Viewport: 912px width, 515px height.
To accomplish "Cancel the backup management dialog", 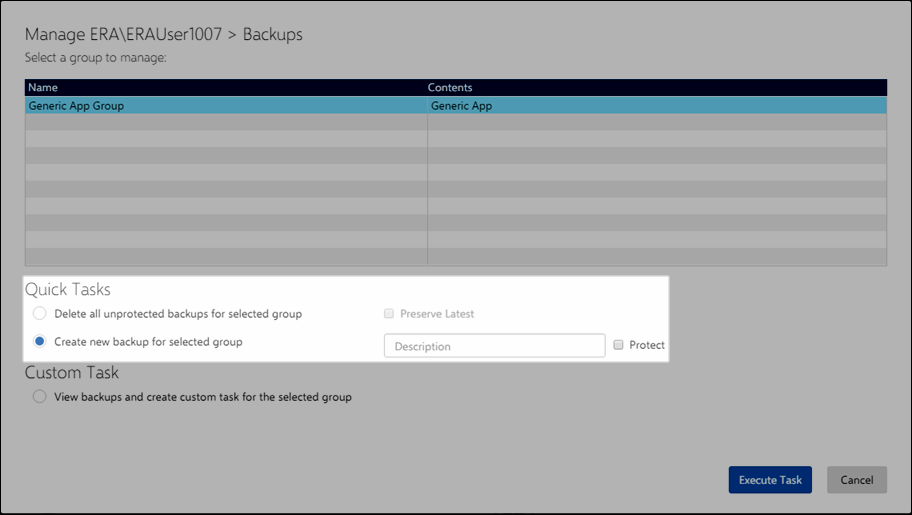I will pyautogui.click(x=856, y=480).
